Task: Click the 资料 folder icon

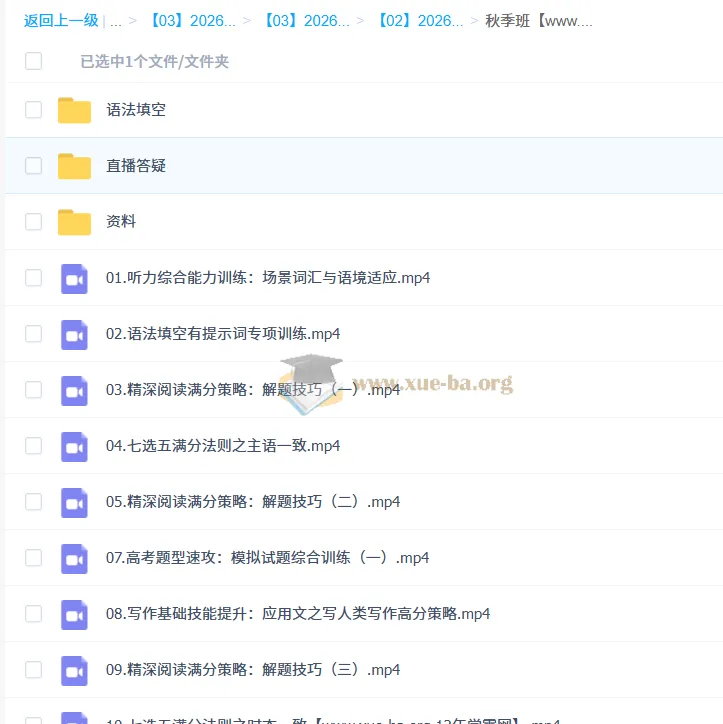Action: point(74,222)
